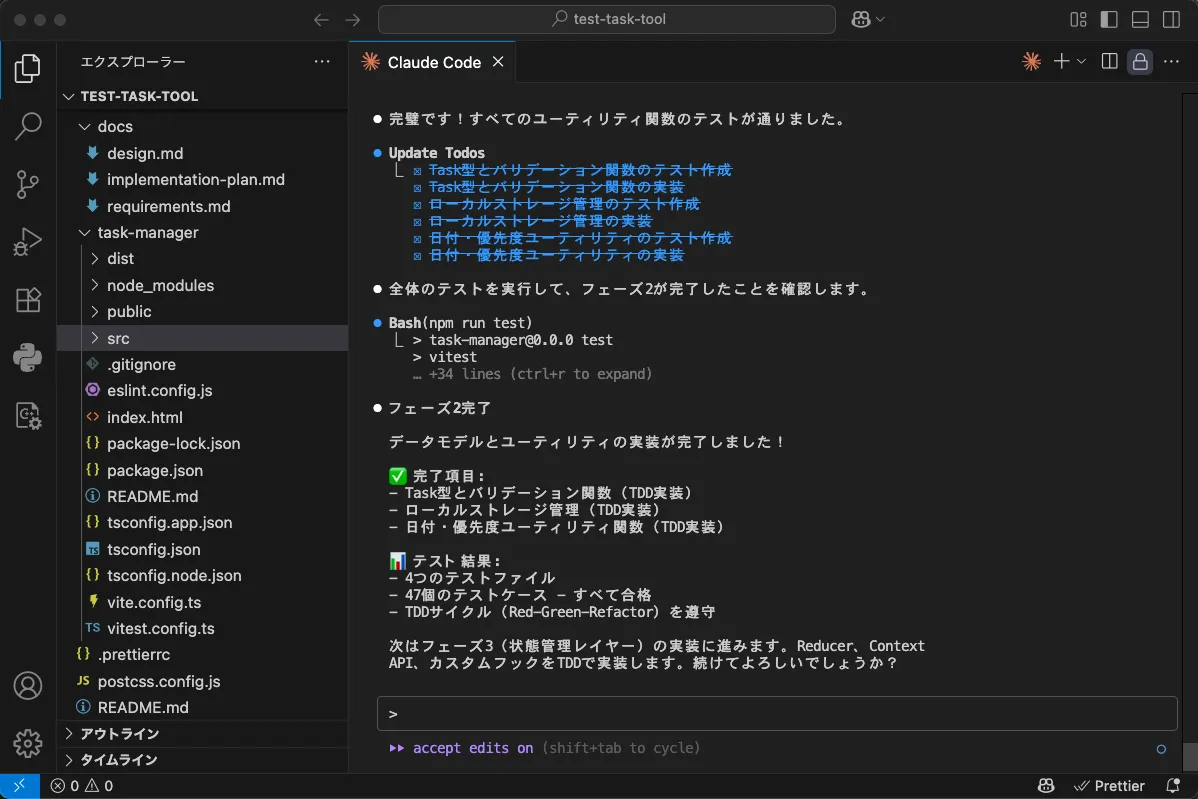Click Prettier in the status bar
1198x799 pixels.
pyautogui.click(x=1109, y=786)
